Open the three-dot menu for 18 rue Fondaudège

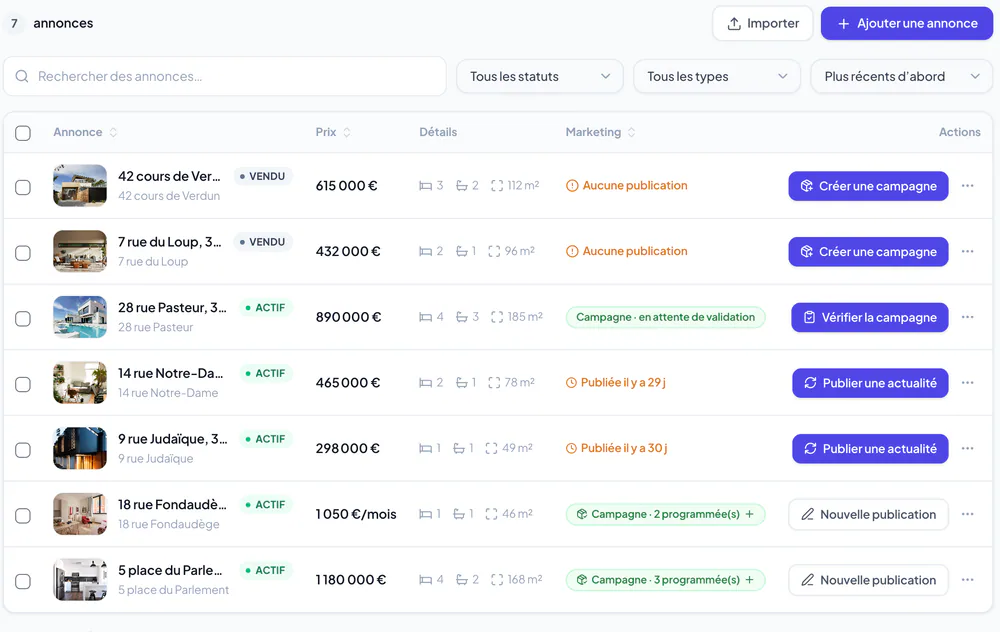click(x=967, y=514)
